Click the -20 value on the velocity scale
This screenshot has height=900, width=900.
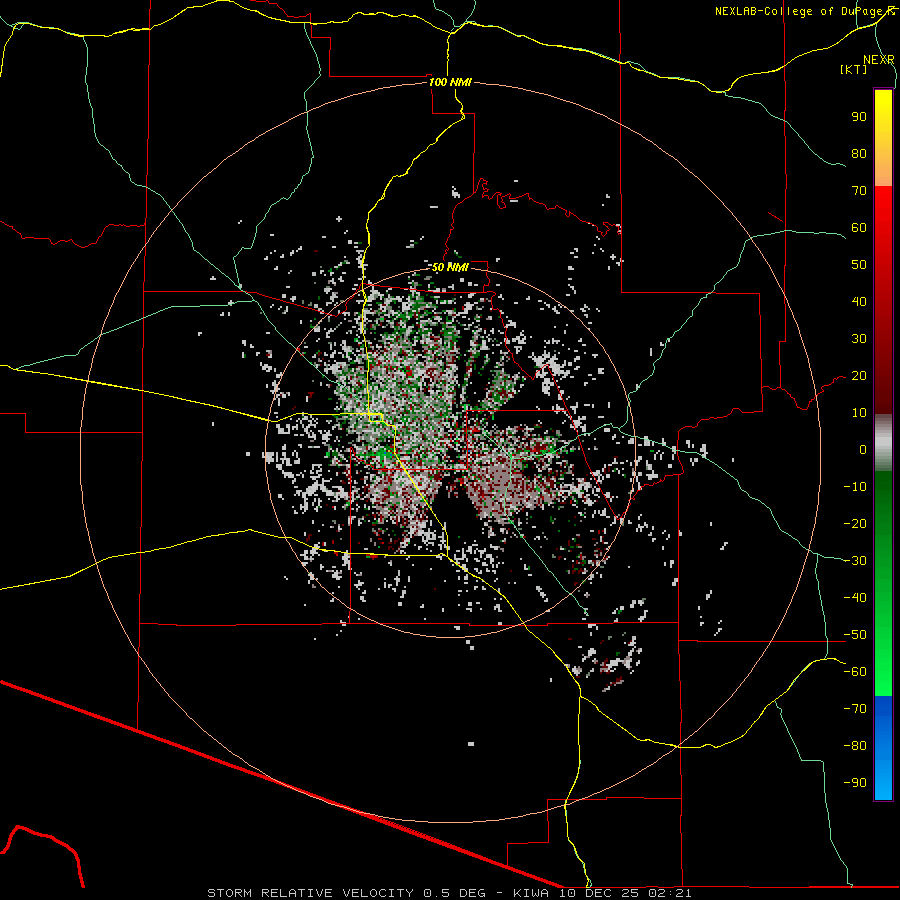[855, 523]
